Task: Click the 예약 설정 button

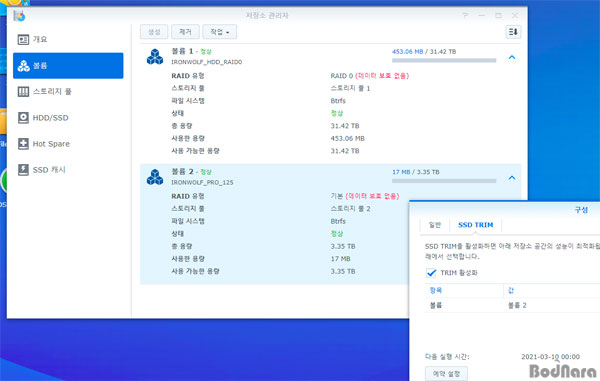Action: pyautogui.click(x=446, y=373)
